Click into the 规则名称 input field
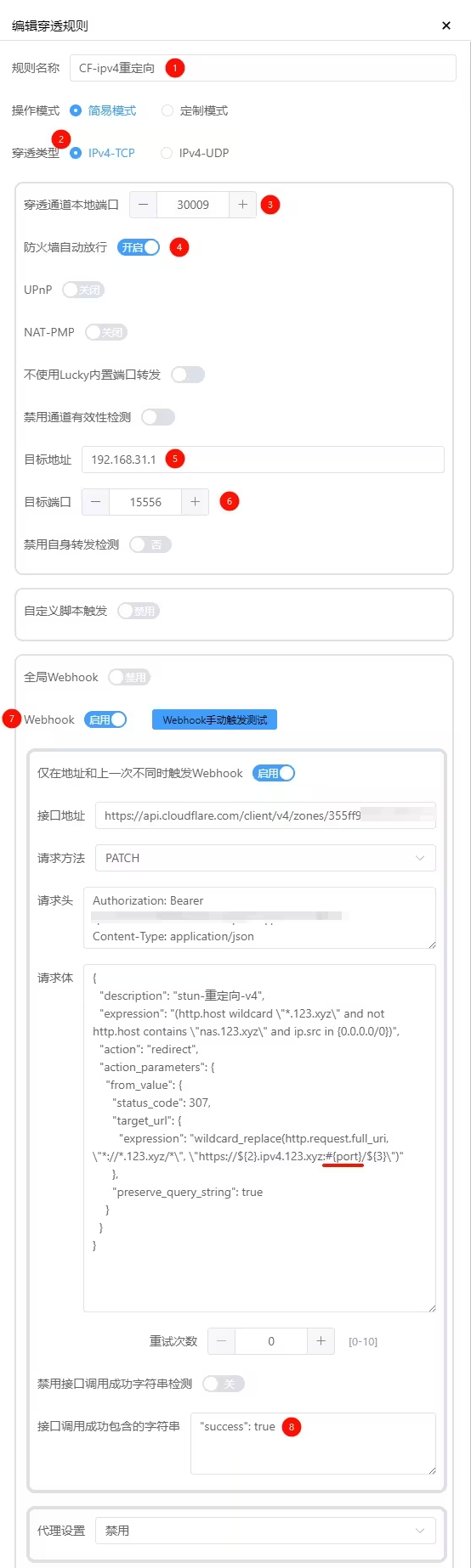 (263, 68)
